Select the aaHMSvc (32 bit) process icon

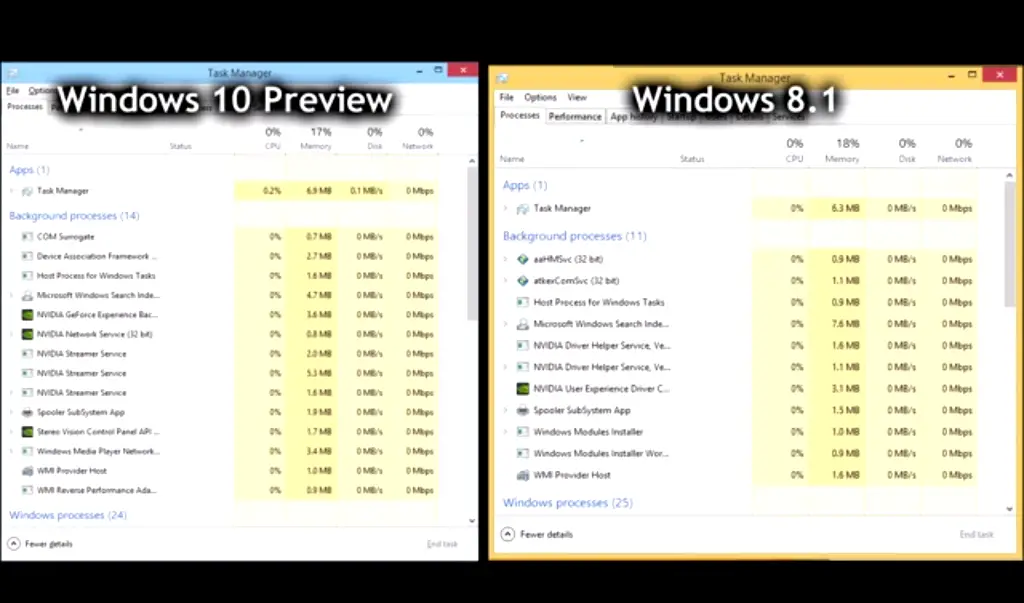(522, 259)
